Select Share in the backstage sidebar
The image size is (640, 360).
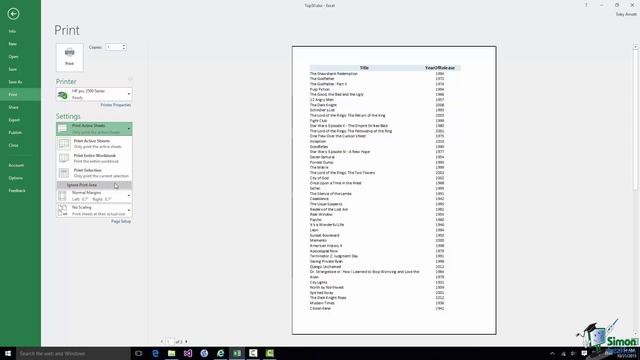point(13,107)
